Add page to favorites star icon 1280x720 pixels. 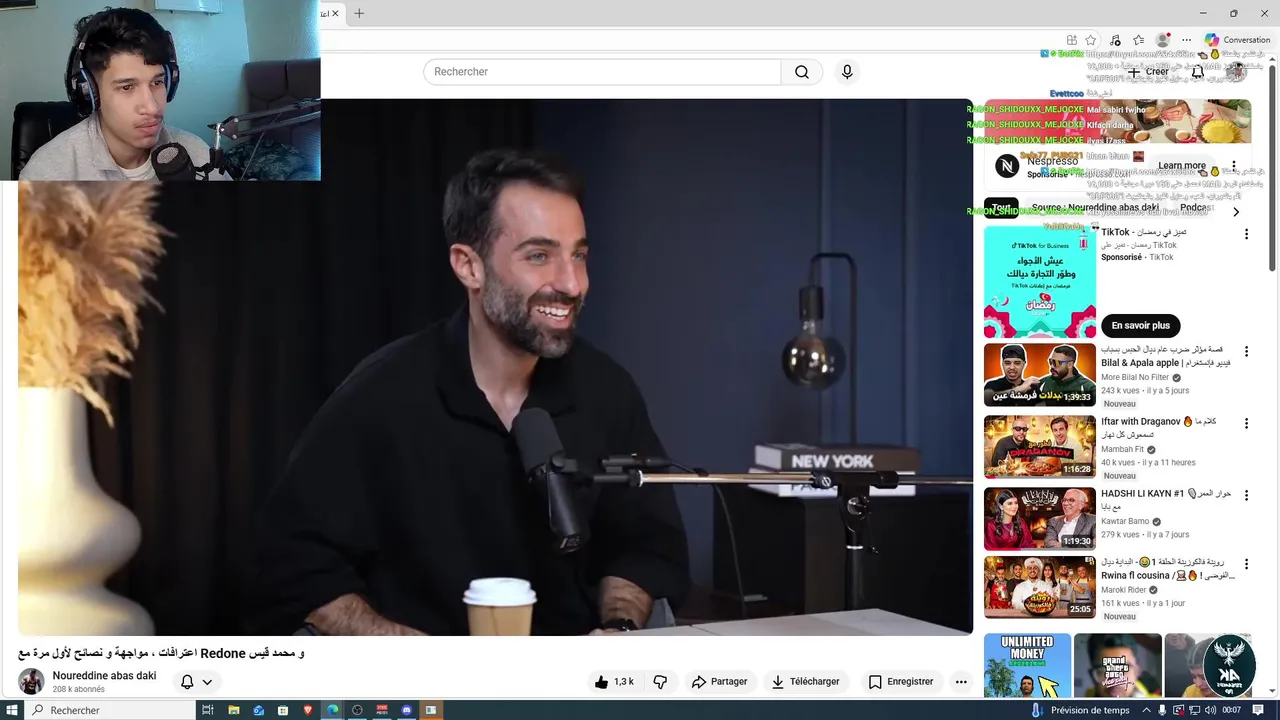click(1091, 40)
